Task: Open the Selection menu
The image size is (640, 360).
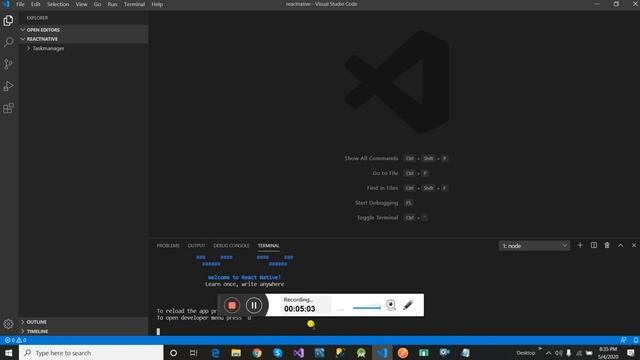Action: point(58,4)
